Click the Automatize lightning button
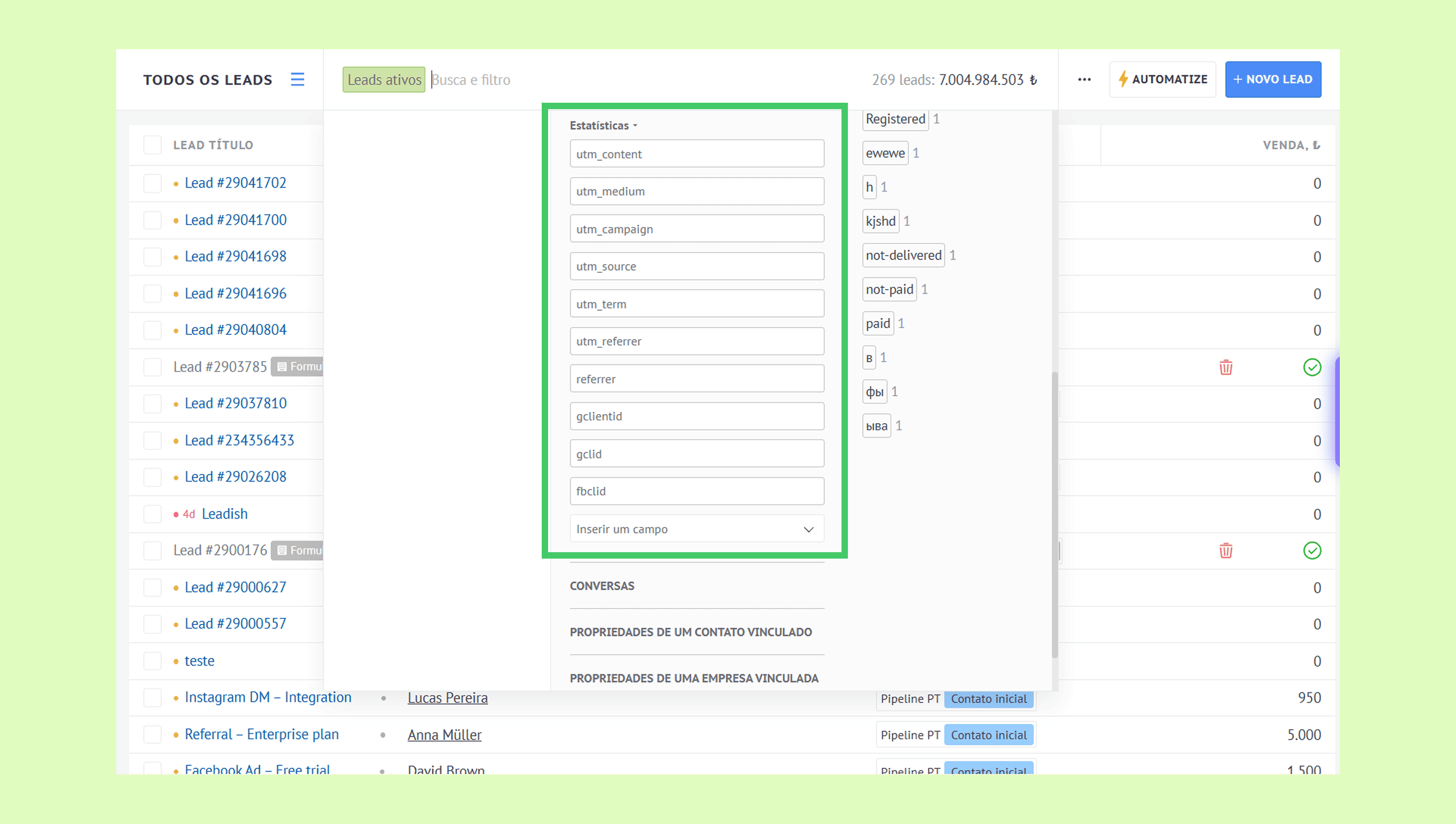The width and height of the screenshot is (1456, 824). [1163, 79]
